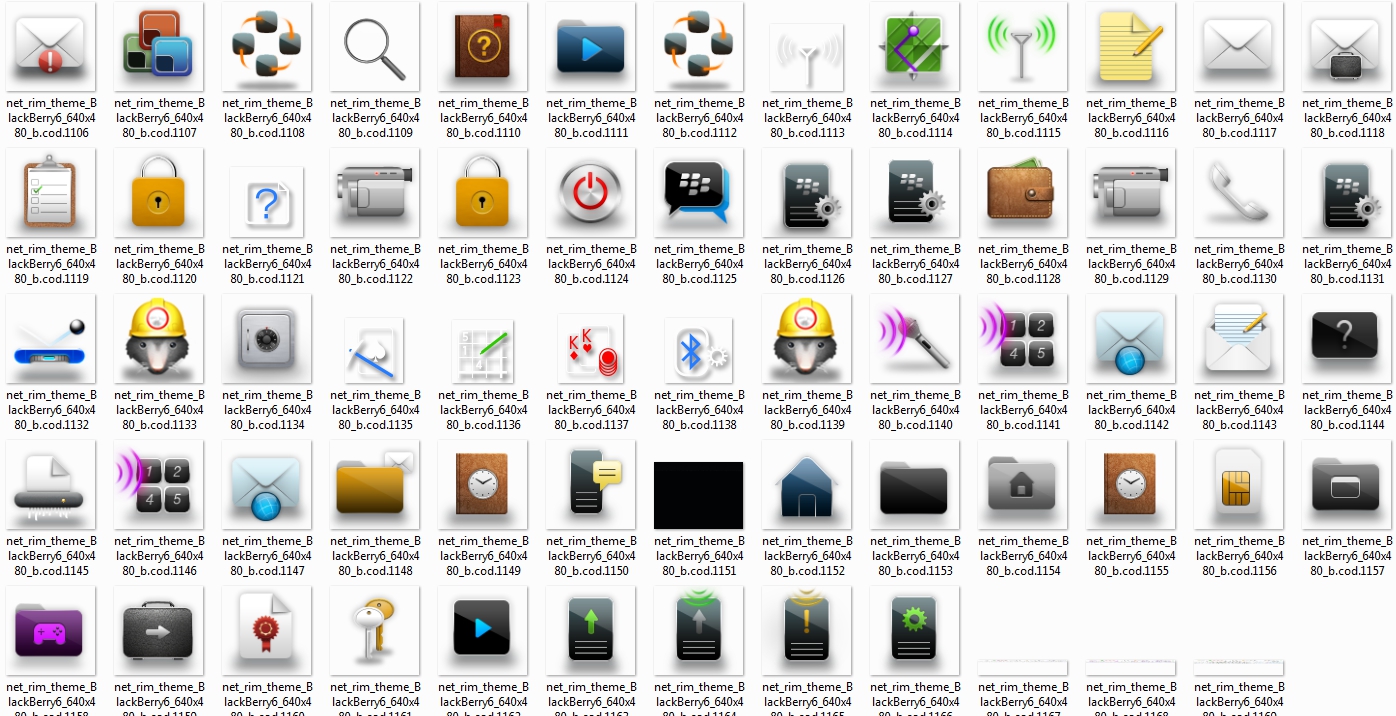1396x716 pixels.
Task: Select file name ending in cod.1139
Action: point(807,410)
